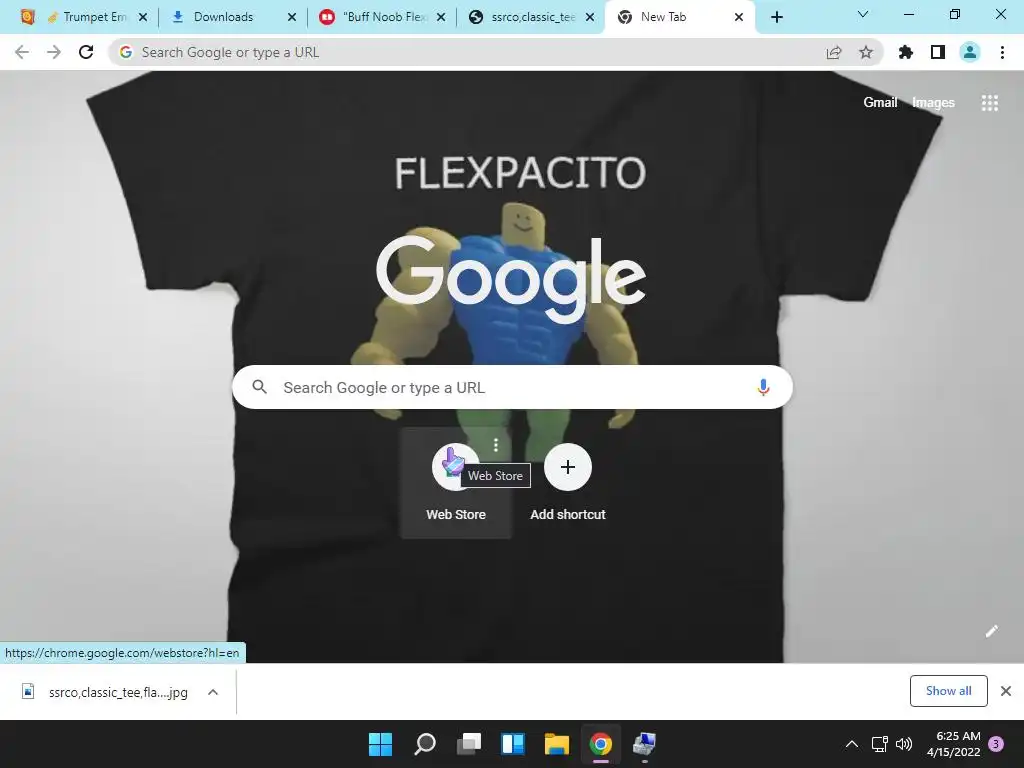Open the notification count badge
Image resolution: width=1024 pixels, height=768 pixels.
coord(996,744)
